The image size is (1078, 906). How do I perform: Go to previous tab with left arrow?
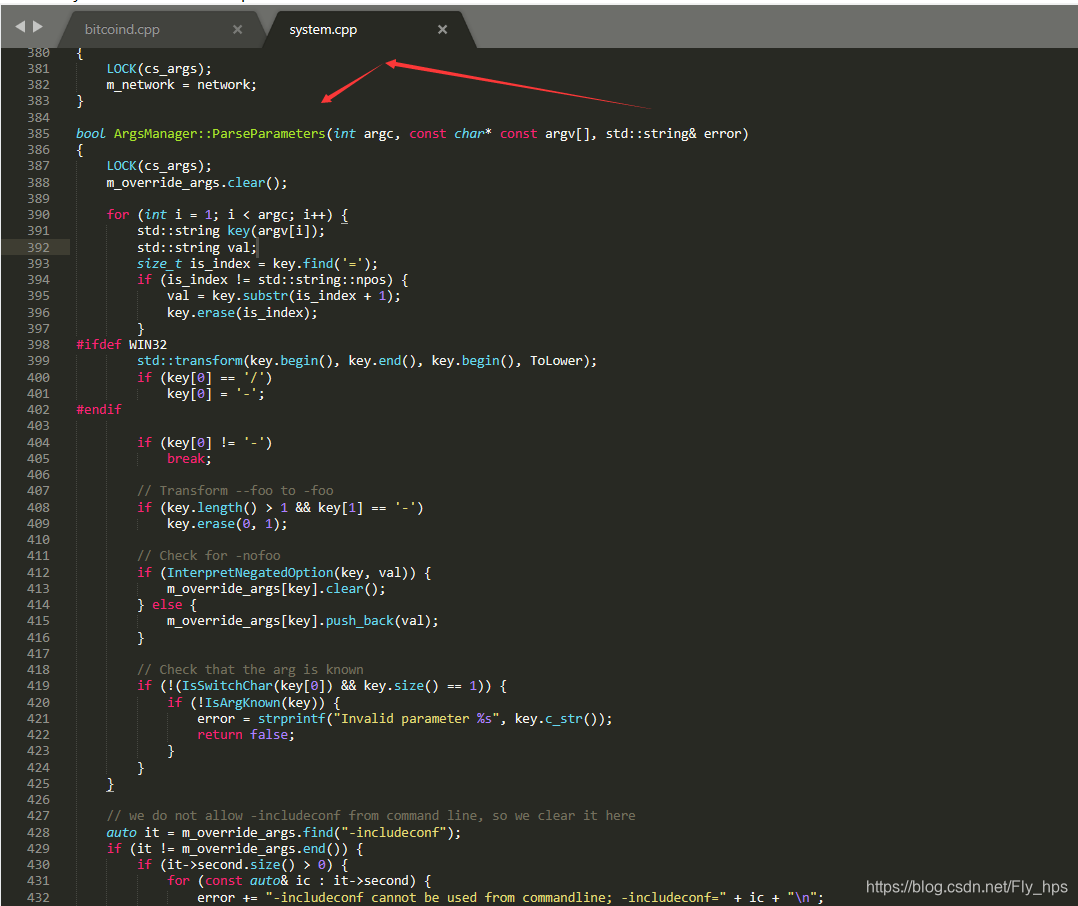(20, 27)
